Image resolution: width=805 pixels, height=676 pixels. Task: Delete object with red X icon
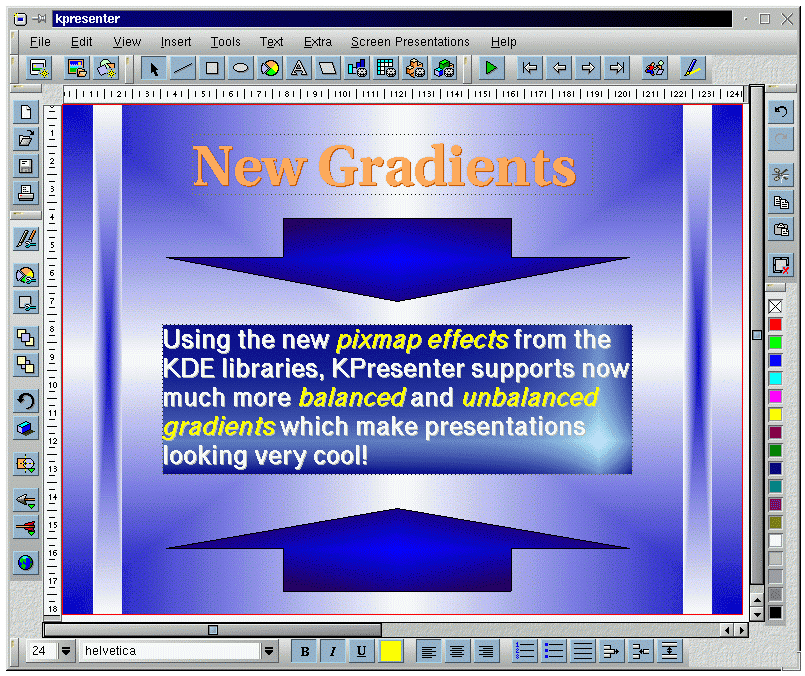click(781, 265)
